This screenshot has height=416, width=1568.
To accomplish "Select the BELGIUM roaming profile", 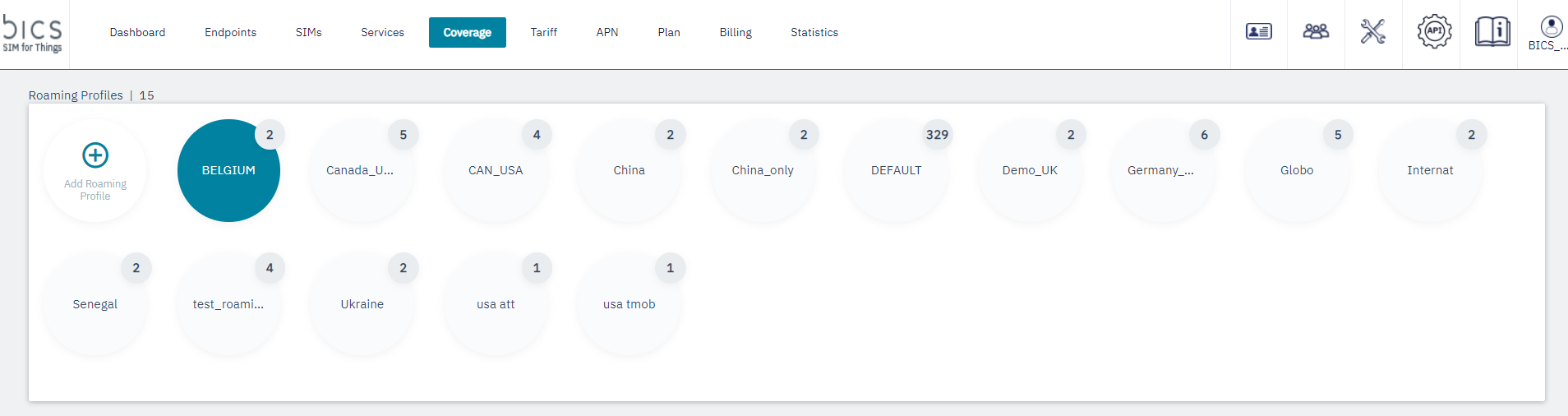I will 228,171.
